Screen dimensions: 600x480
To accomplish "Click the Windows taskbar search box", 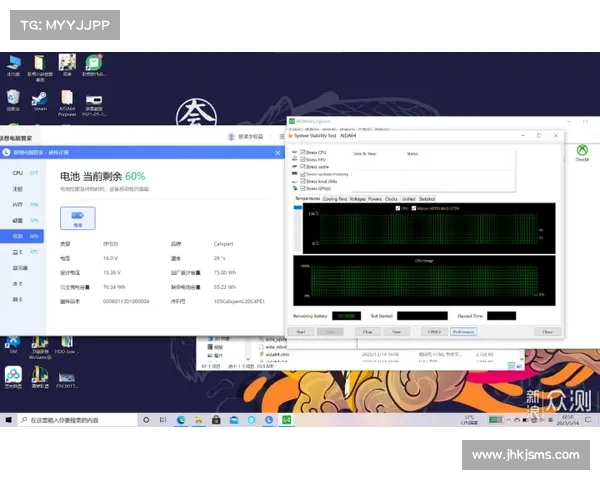I will (x=78, y=420).
